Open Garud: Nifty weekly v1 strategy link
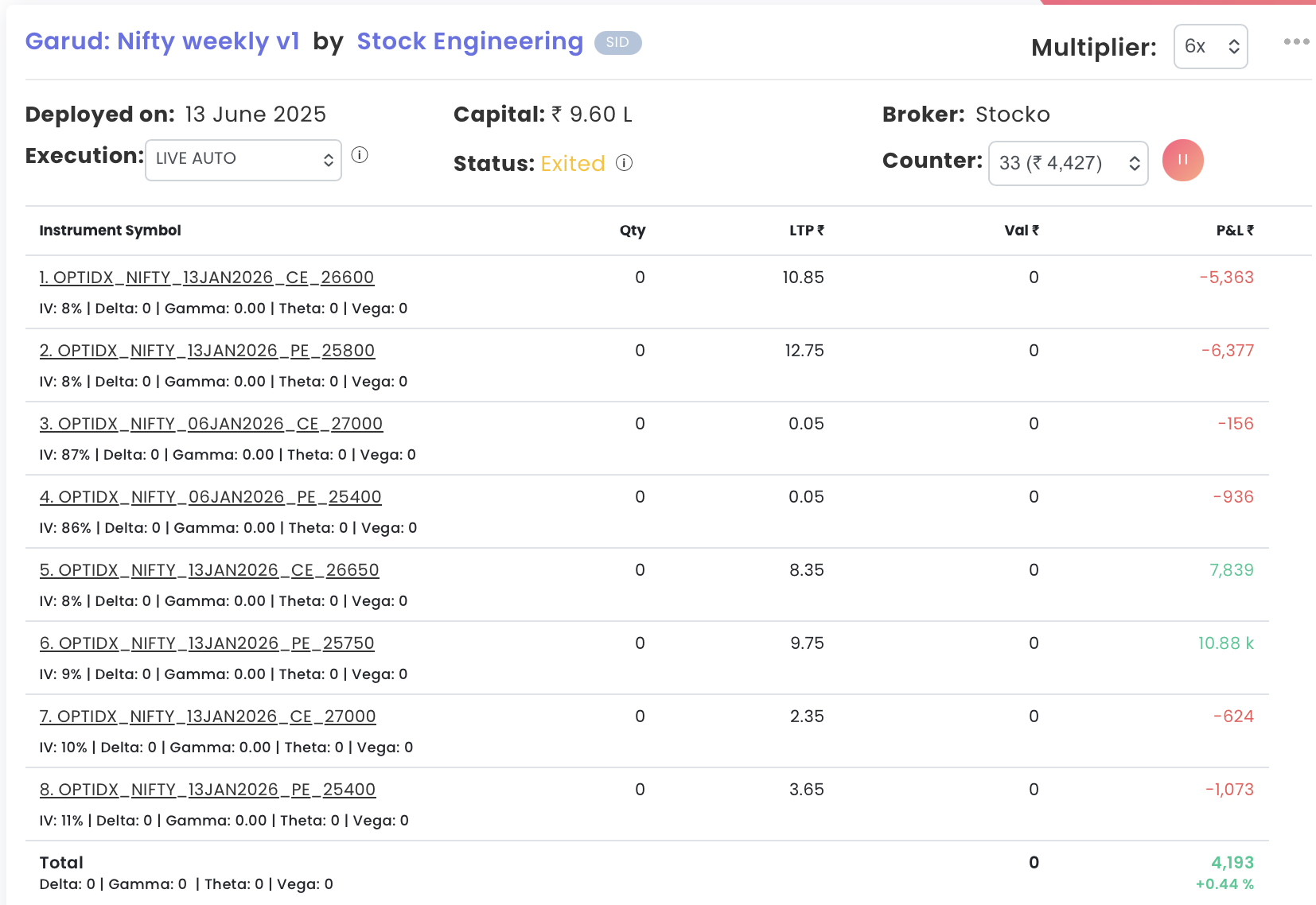 coord(162,41)
